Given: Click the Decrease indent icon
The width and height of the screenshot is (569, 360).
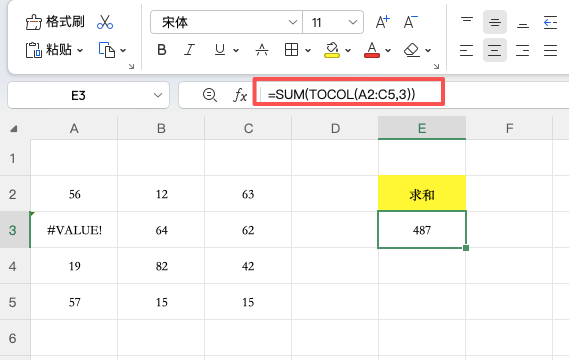Looking at the screenshot, I should click(x=550, y=22).
